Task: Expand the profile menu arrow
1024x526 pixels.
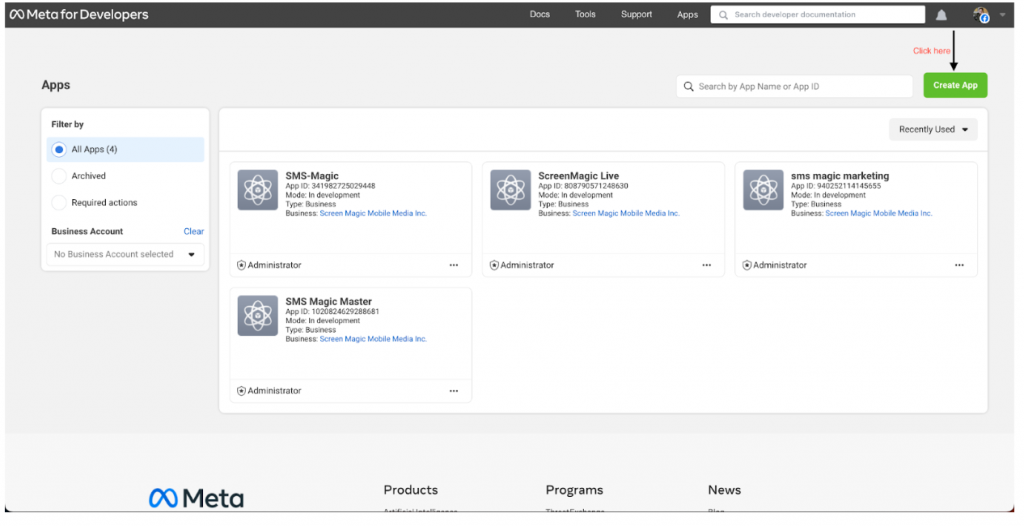Action: point(1002,14)
